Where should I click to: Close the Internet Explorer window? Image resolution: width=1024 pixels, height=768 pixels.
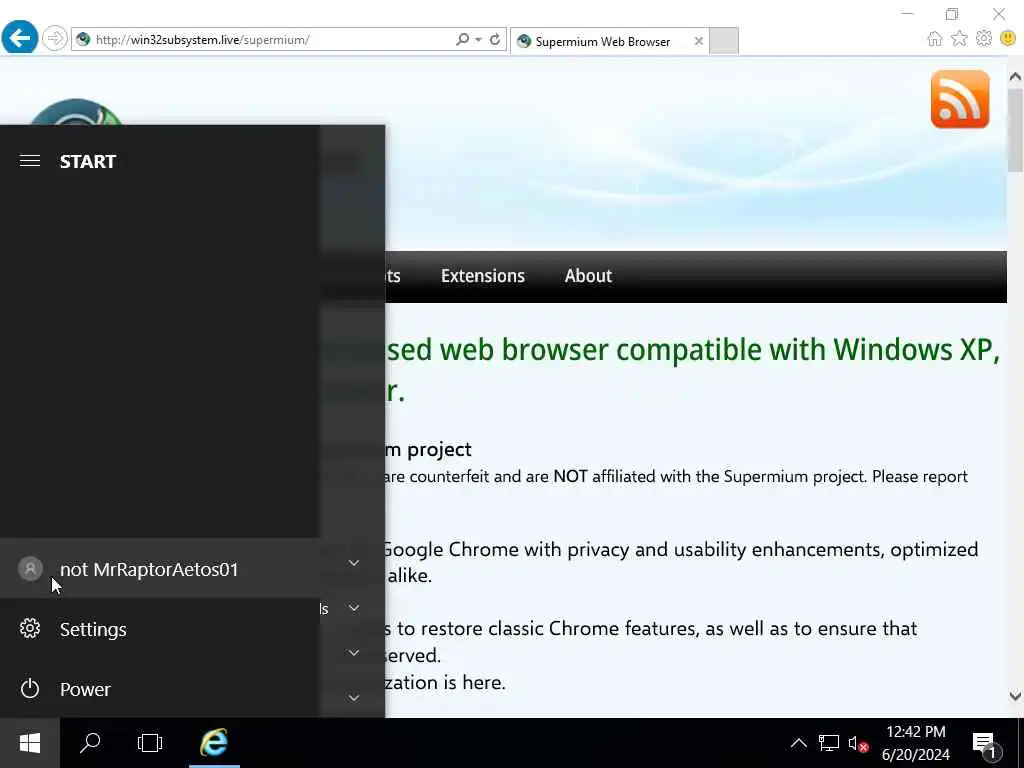click(x=999, y=14)
